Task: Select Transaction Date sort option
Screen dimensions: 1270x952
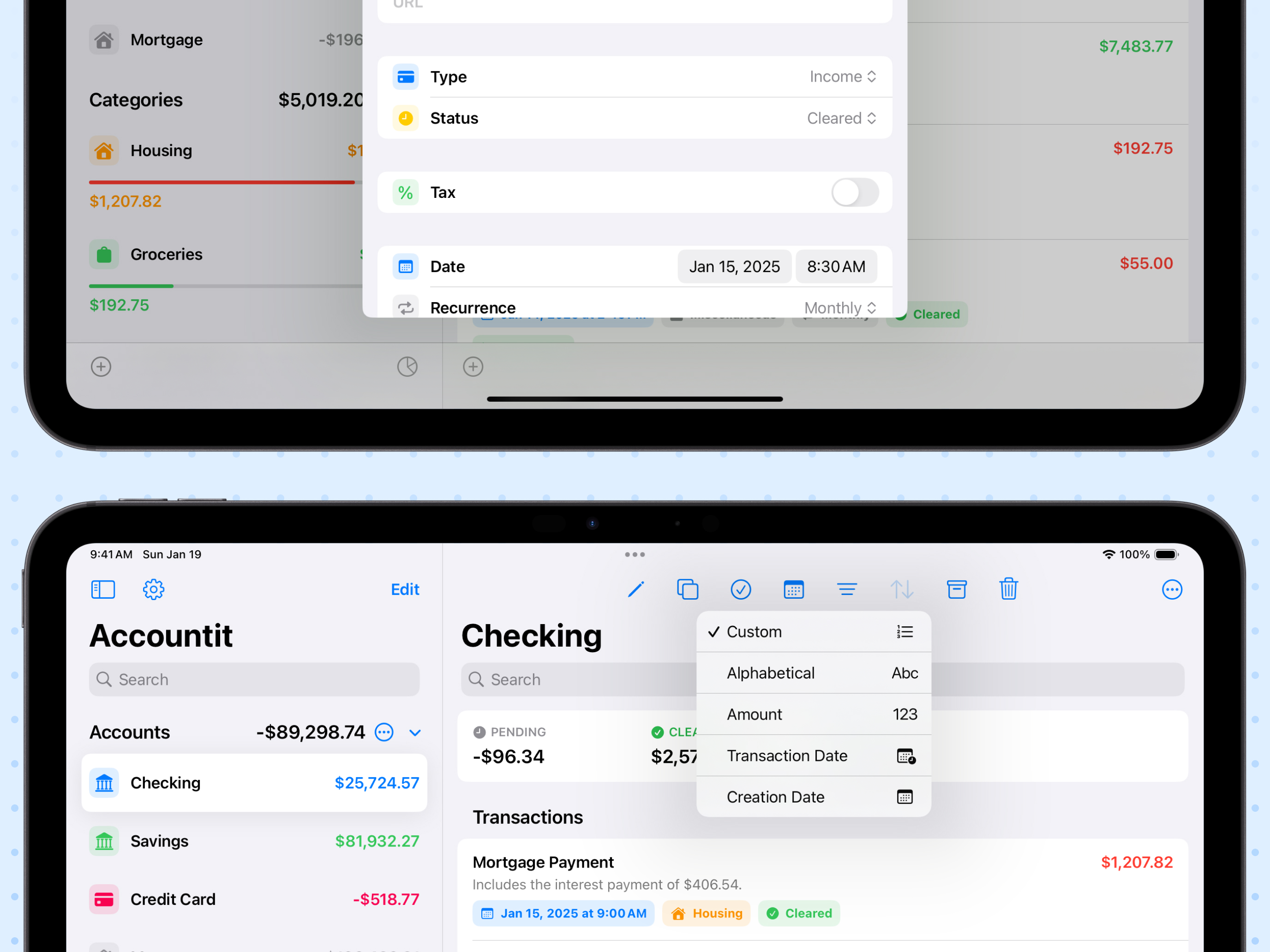Action: (x=814, y=756)
